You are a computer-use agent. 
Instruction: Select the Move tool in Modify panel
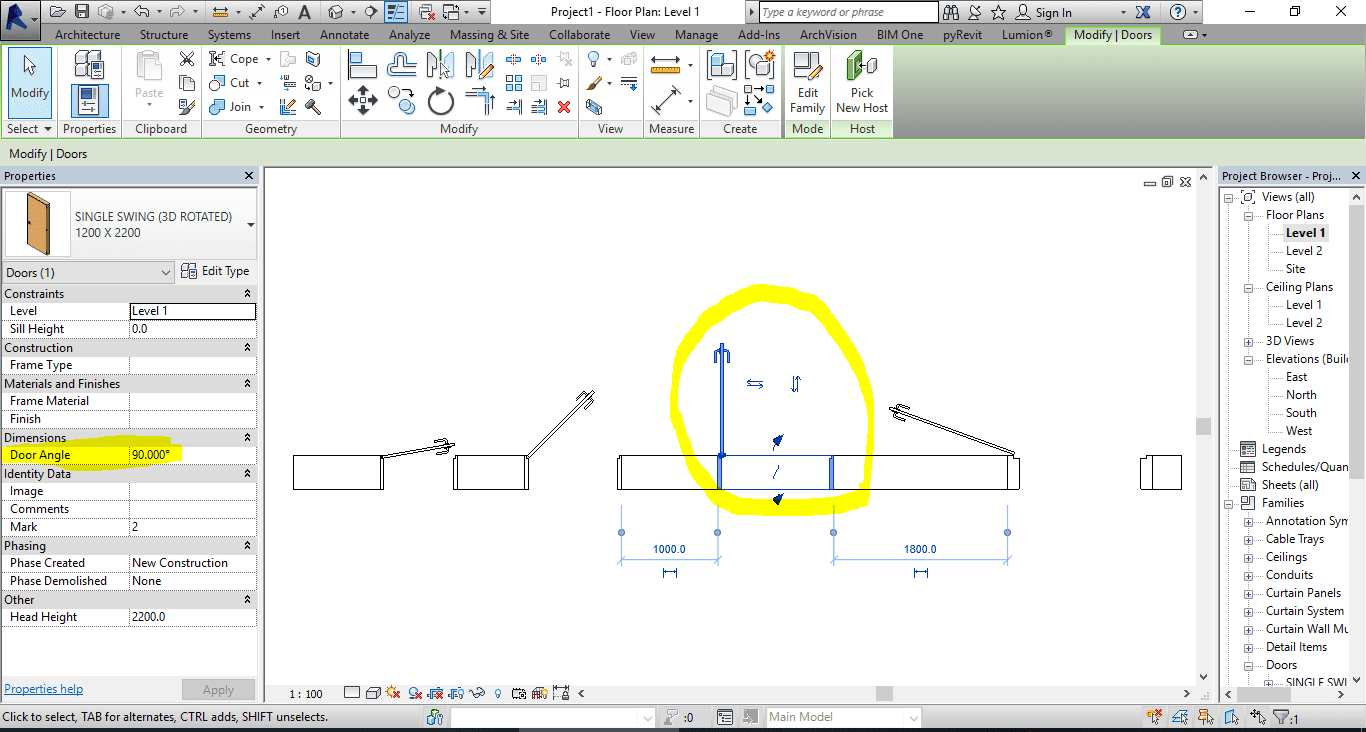point(362,101)
